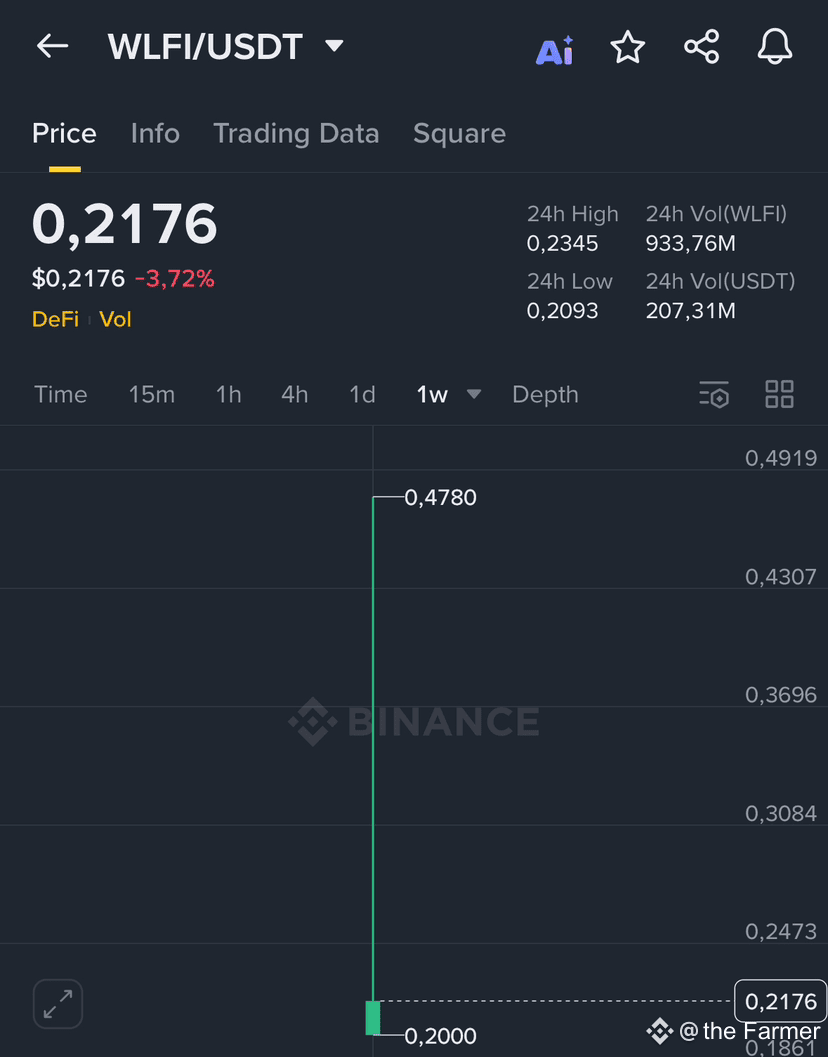Select the 4h chart interval
Image resolution: width=828 pixels, height=1057 pixels.
click(x=295, y=394)
